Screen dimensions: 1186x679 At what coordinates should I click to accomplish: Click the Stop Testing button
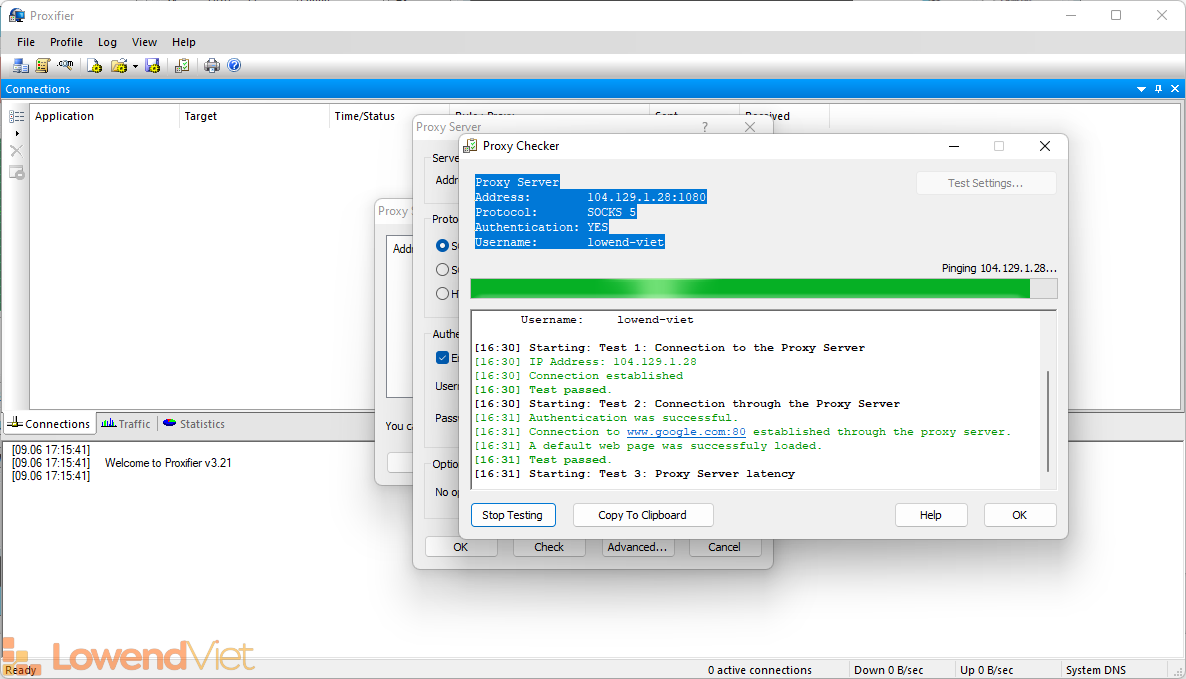pos(512,515)
